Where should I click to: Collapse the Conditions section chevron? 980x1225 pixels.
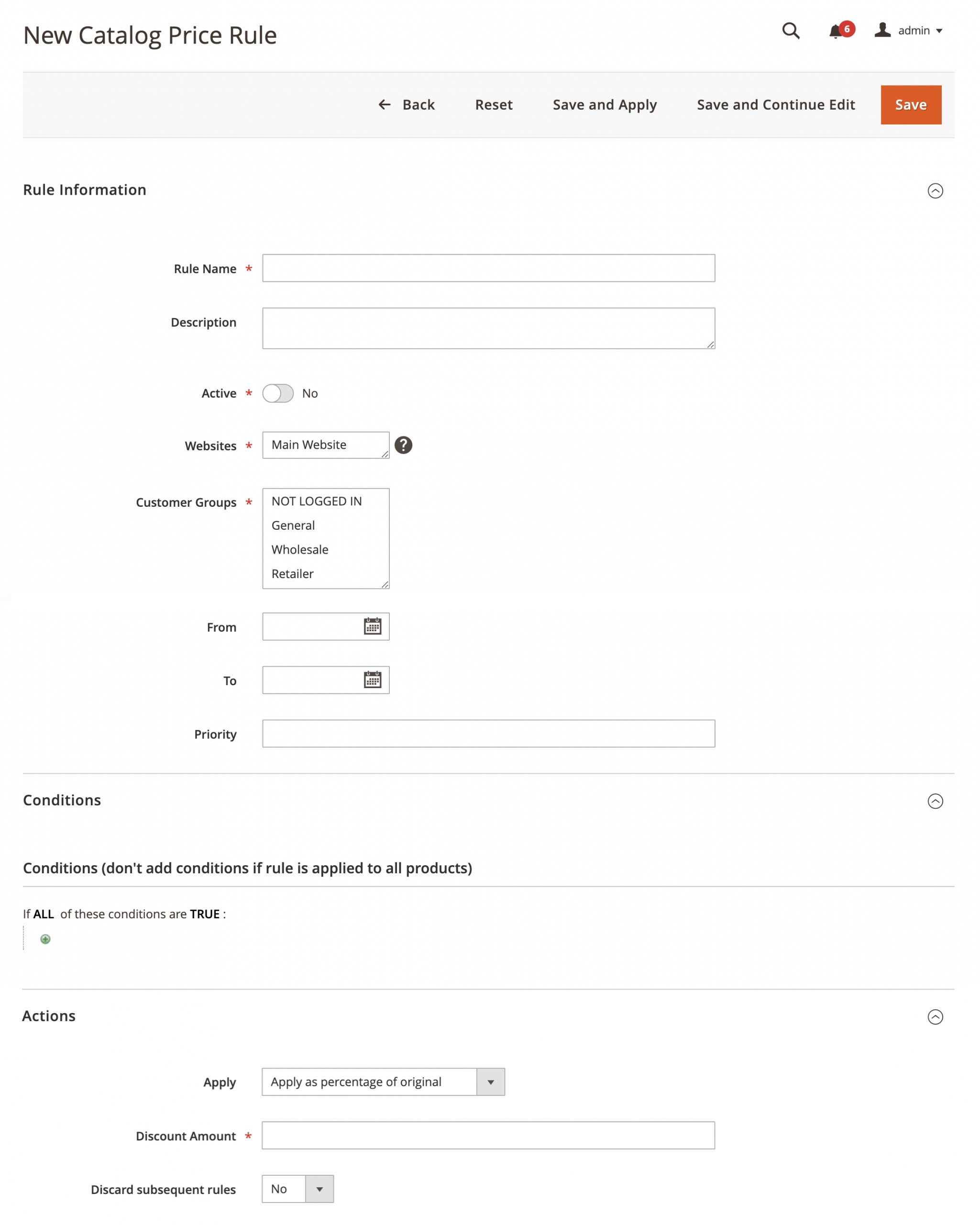tap(934, 801)
